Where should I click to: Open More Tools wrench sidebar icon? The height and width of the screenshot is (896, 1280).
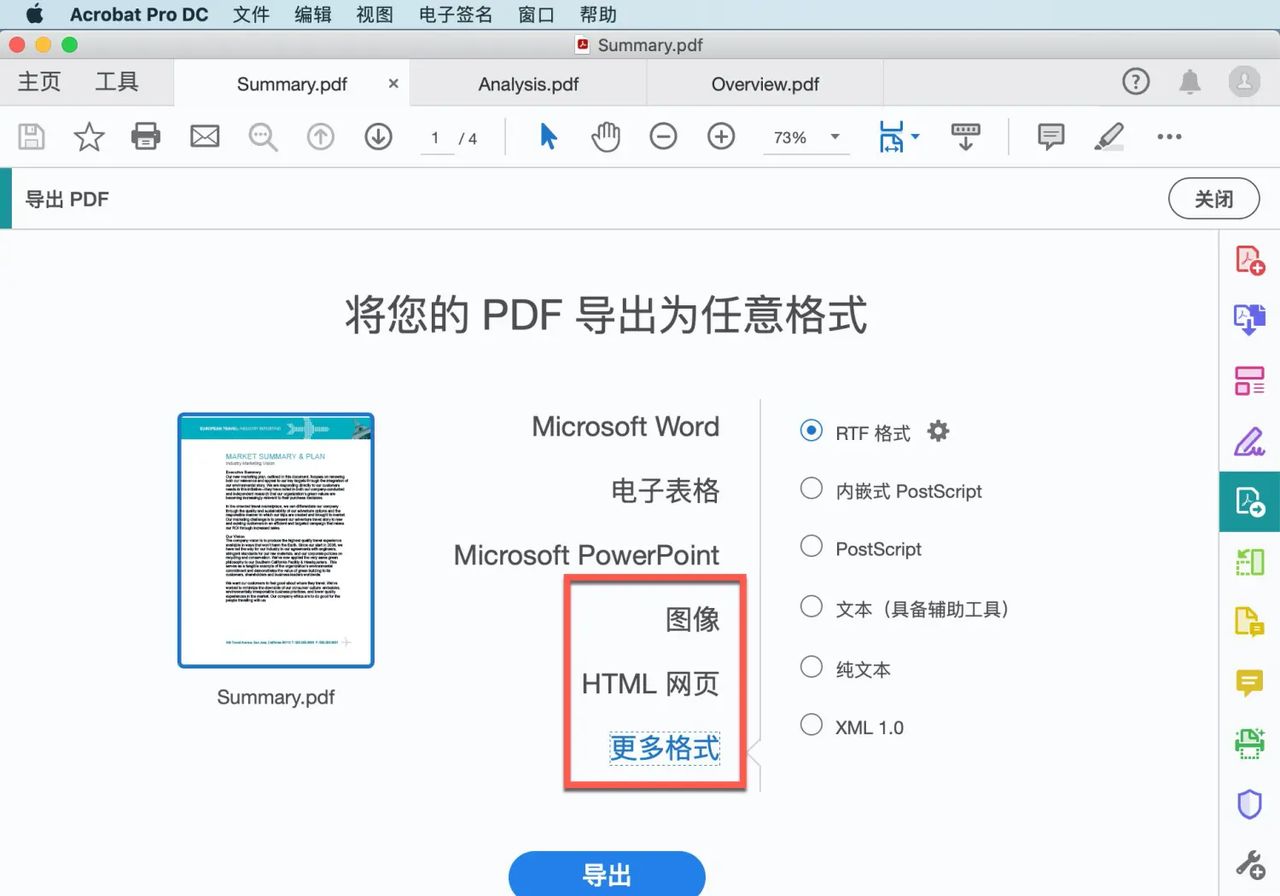click(1250, 864)
